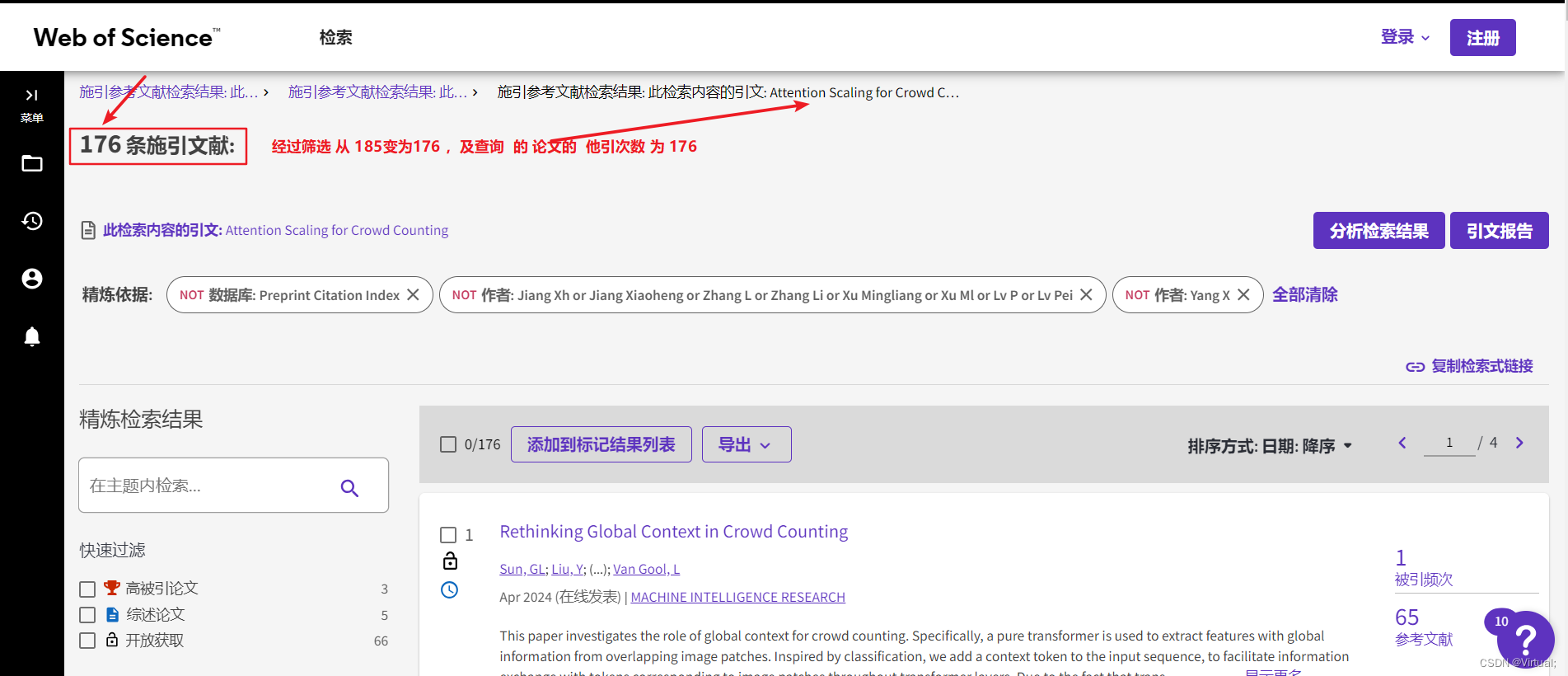This screenshot has width=1568, height=676.
Task: Enable the 高被引论文 filter checkbox
Action: [87, 589]
